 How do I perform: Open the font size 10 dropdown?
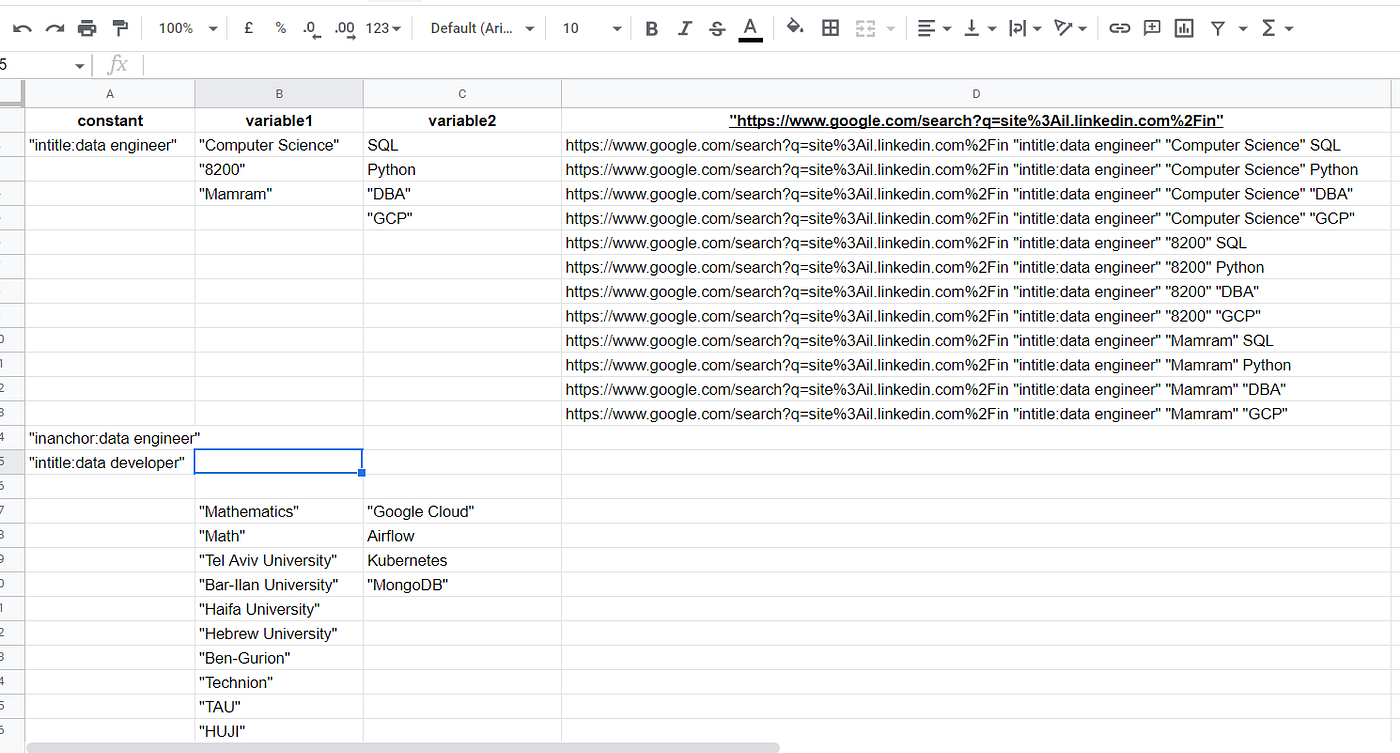point(591,28)
